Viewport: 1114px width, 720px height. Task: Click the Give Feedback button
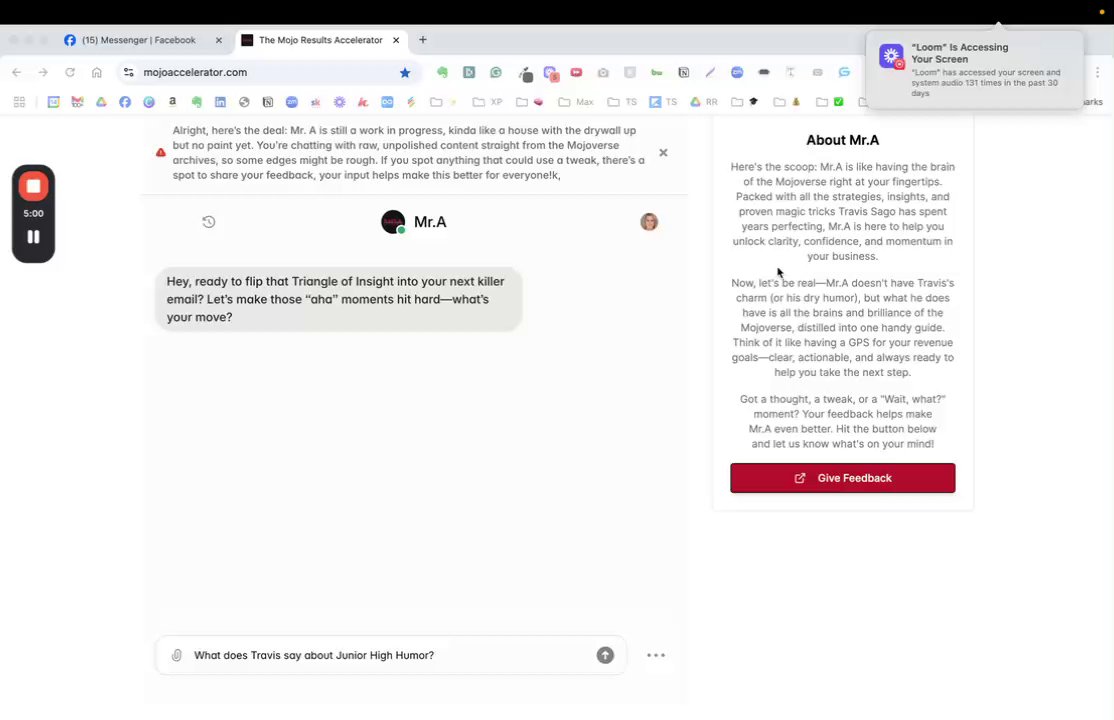point(843,478)
